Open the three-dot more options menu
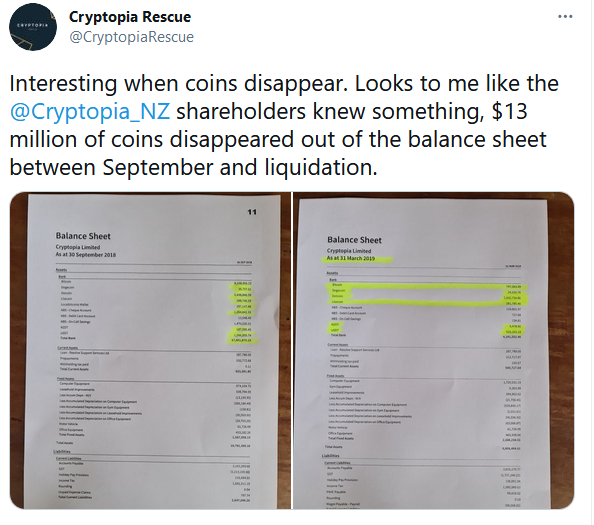This screenshot has width=594, height=525. click(x=565, y=17)
